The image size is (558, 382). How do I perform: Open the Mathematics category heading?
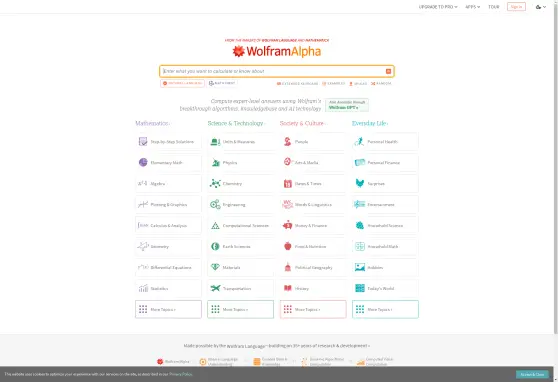152,123
